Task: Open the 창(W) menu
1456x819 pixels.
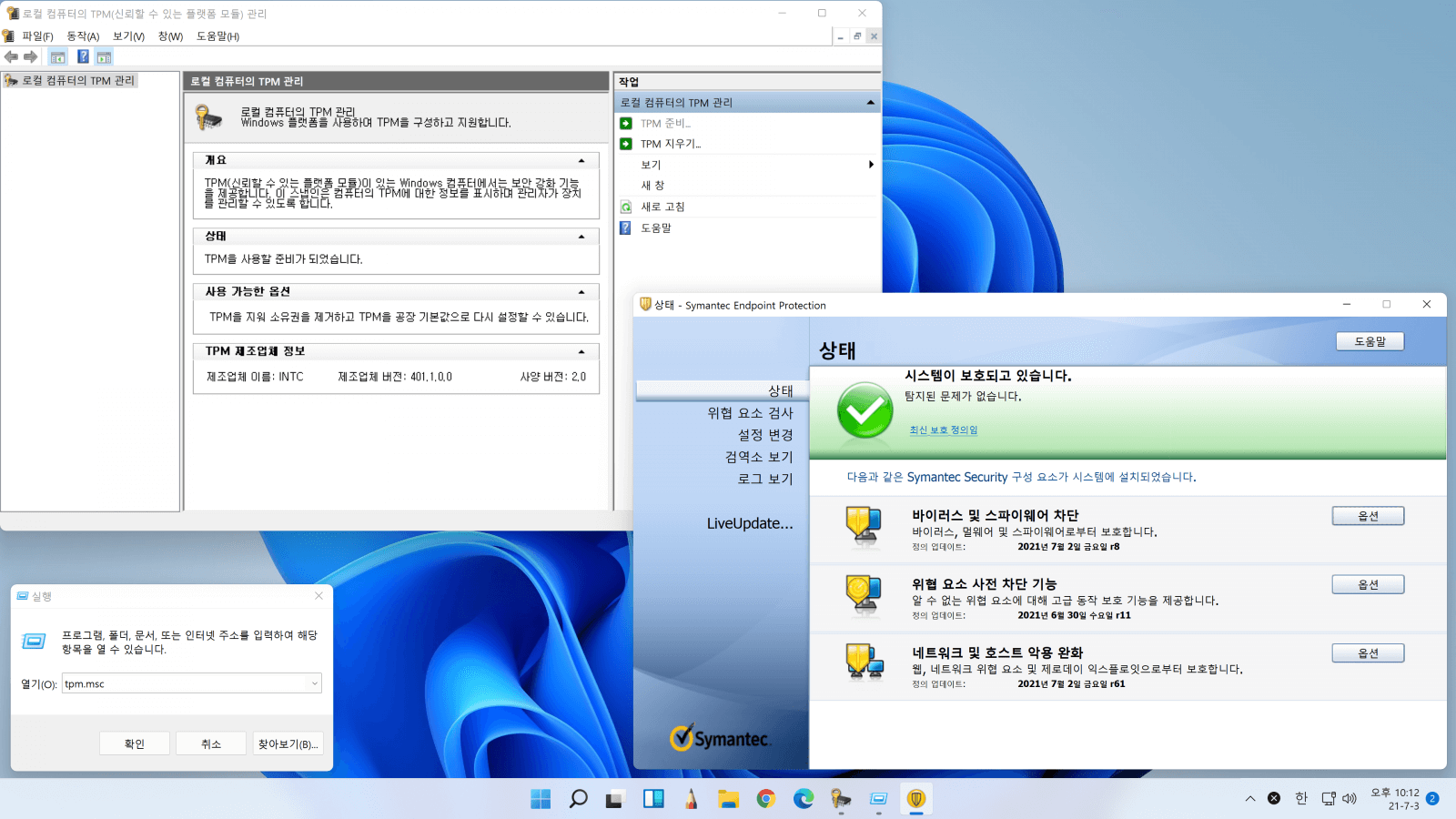Action: pos(170,36)
